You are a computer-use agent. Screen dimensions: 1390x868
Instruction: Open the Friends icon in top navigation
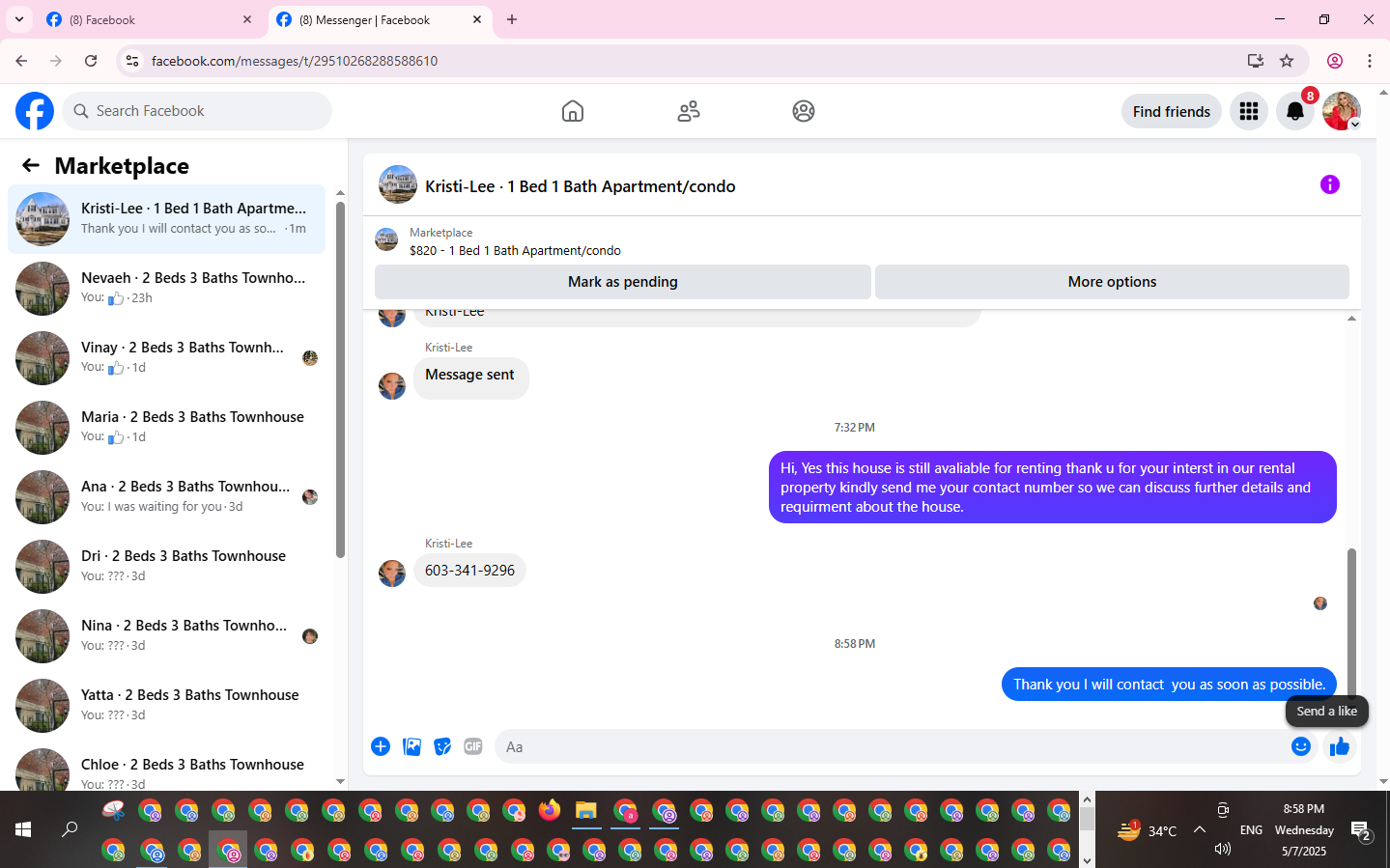pos(689,111)
